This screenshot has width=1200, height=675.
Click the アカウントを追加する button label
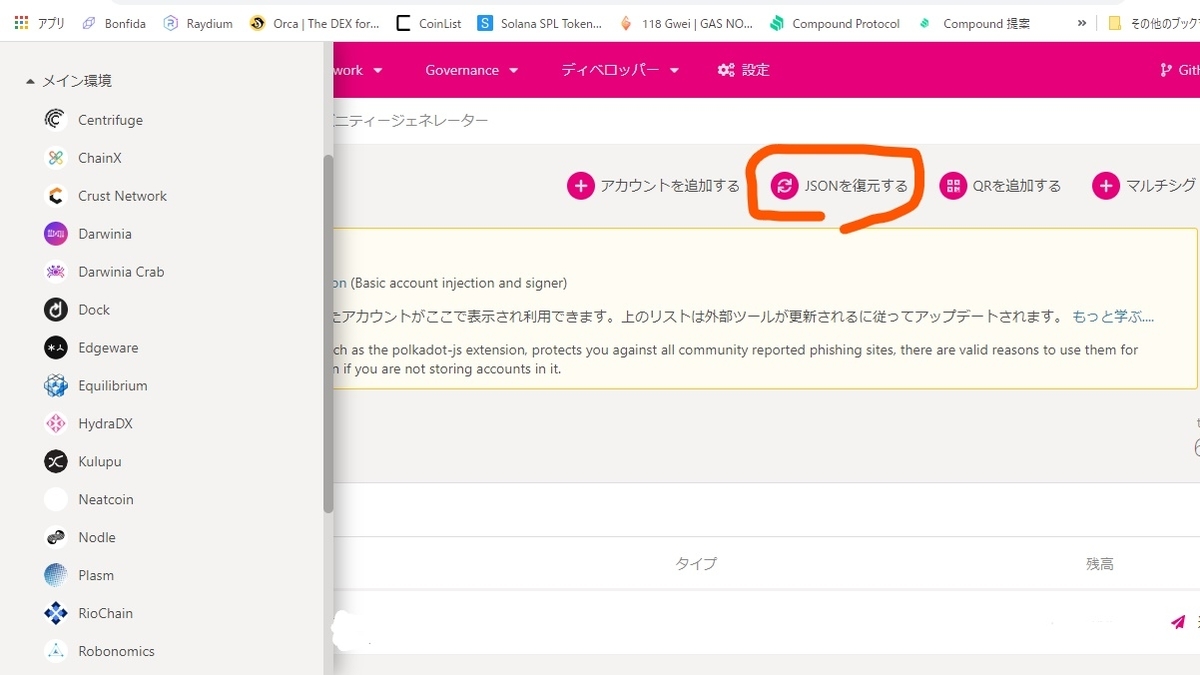pos(670,186)
